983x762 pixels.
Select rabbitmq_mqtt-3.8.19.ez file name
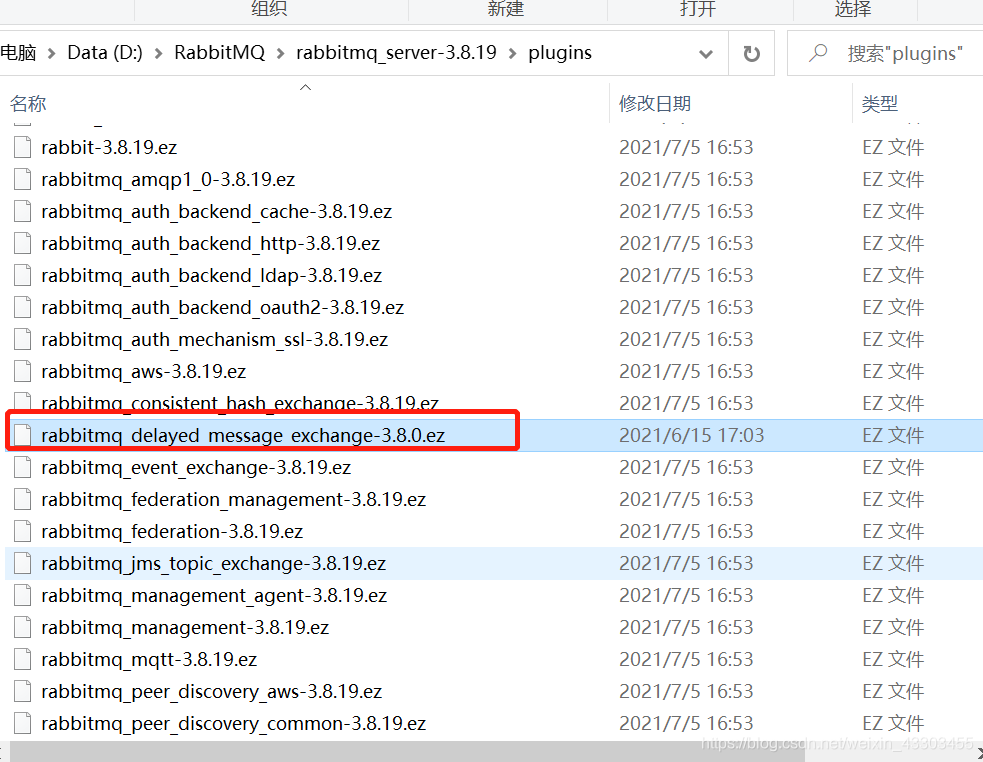click(149, 659)
